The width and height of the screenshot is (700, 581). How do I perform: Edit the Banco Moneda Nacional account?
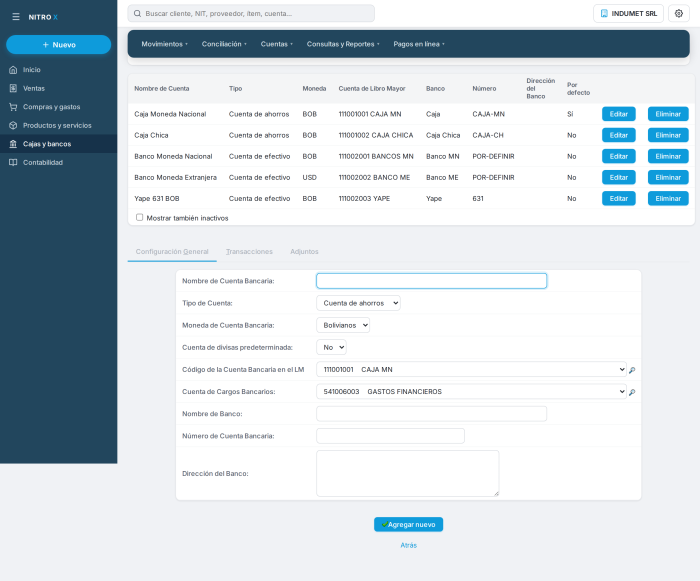point(618,156)
